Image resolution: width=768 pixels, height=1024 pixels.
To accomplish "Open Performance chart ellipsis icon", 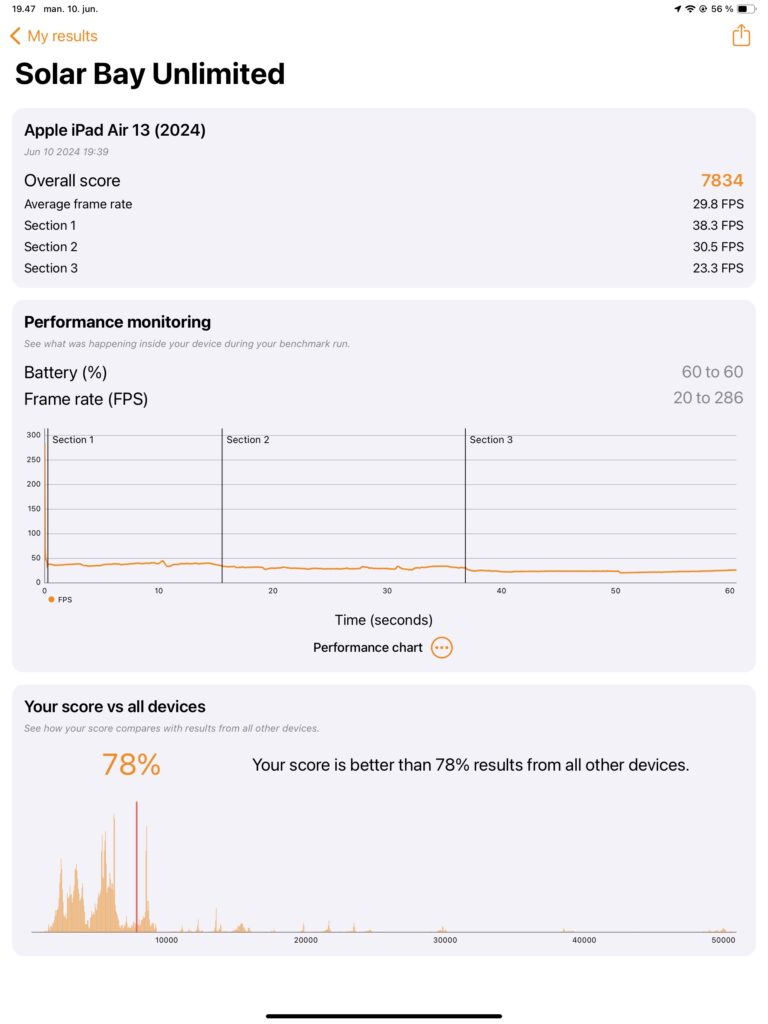I will point(441,647).
